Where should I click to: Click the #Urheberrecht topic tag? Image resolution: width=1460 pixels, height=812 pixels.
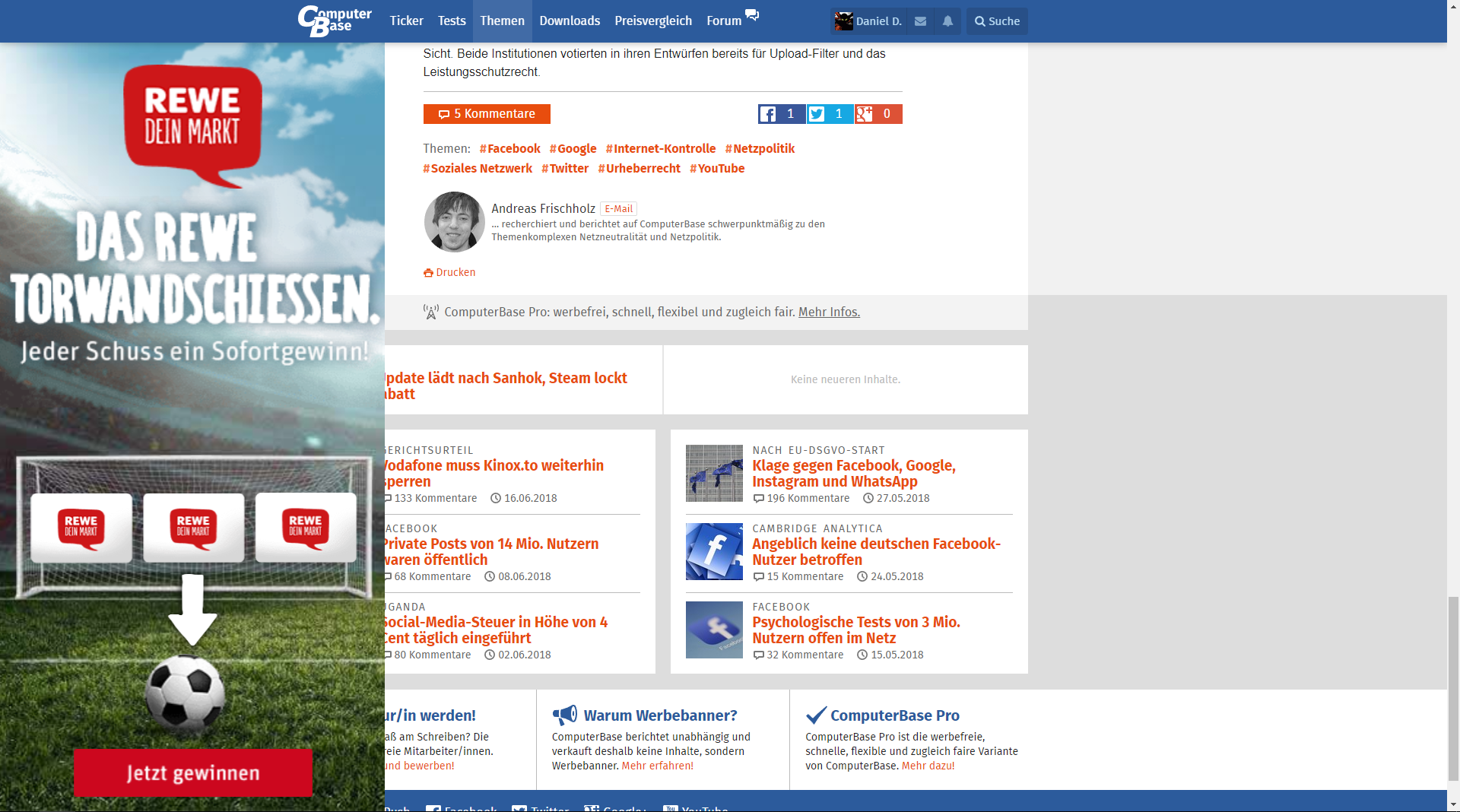[639, 169]
